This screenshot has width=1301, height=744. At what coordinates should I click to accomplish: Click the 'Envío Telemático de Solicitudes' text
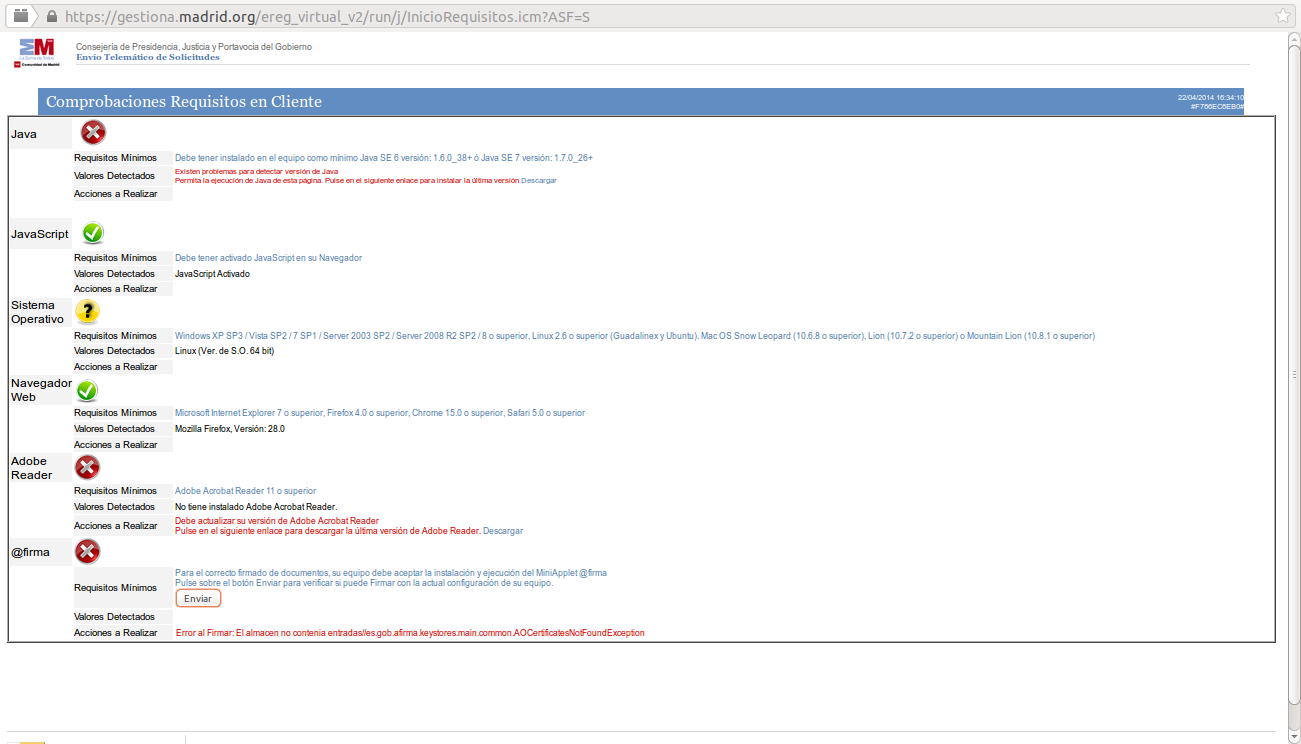pyautogui.click(x=148, y=57)
